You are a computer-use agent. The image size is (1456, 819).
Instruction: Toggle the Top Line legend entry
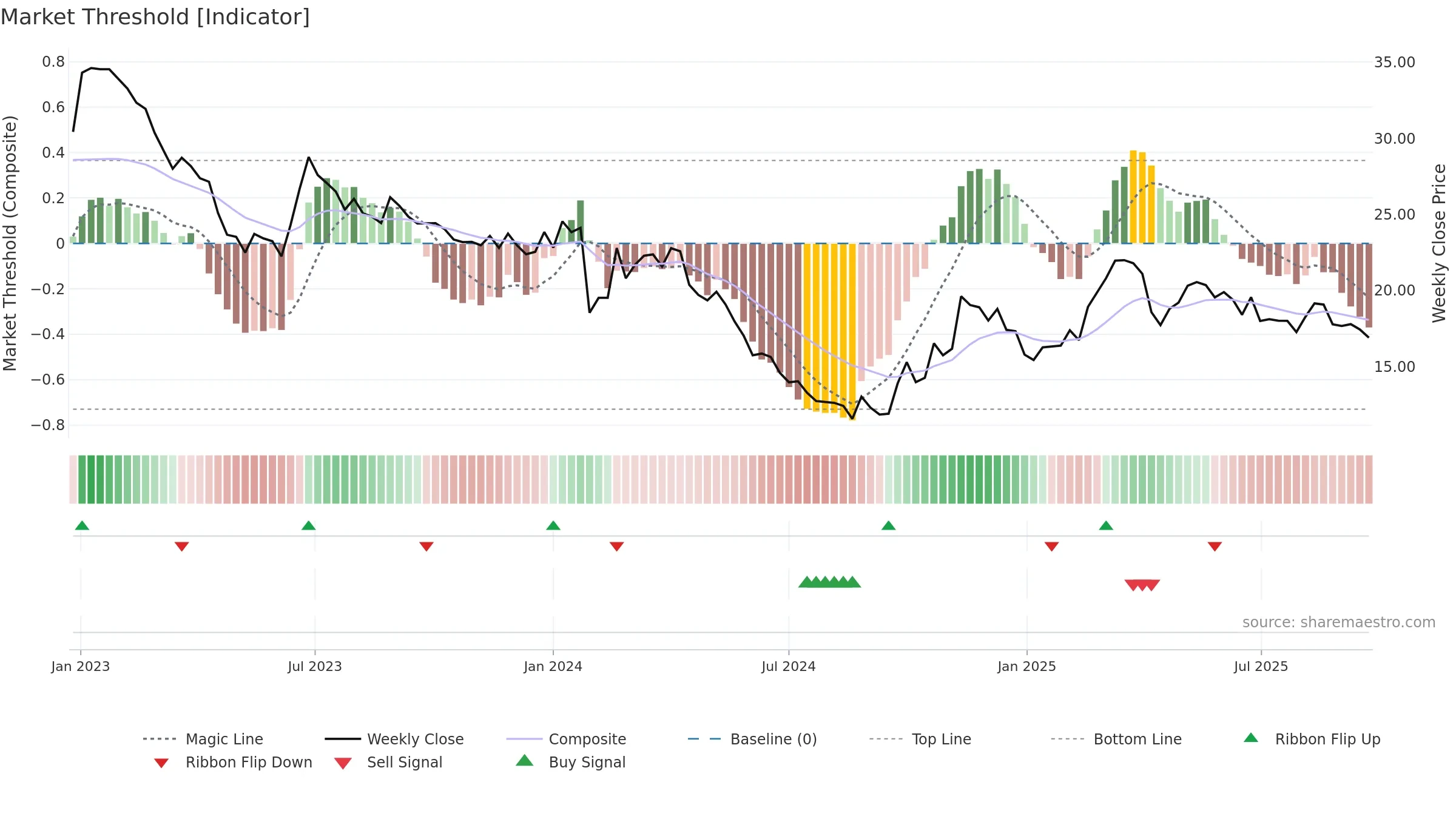(920, 739)
